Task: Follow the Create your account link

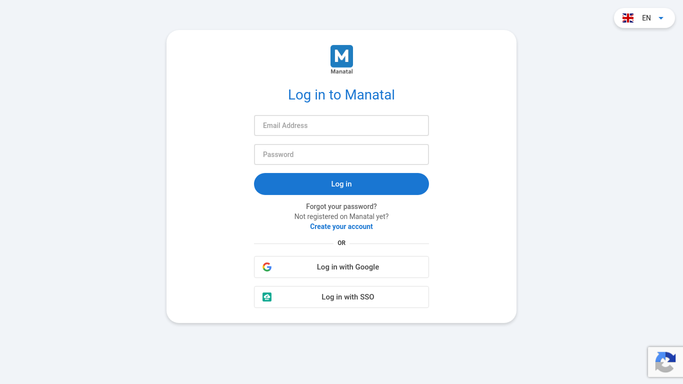Action: click(x=342, y=226)
